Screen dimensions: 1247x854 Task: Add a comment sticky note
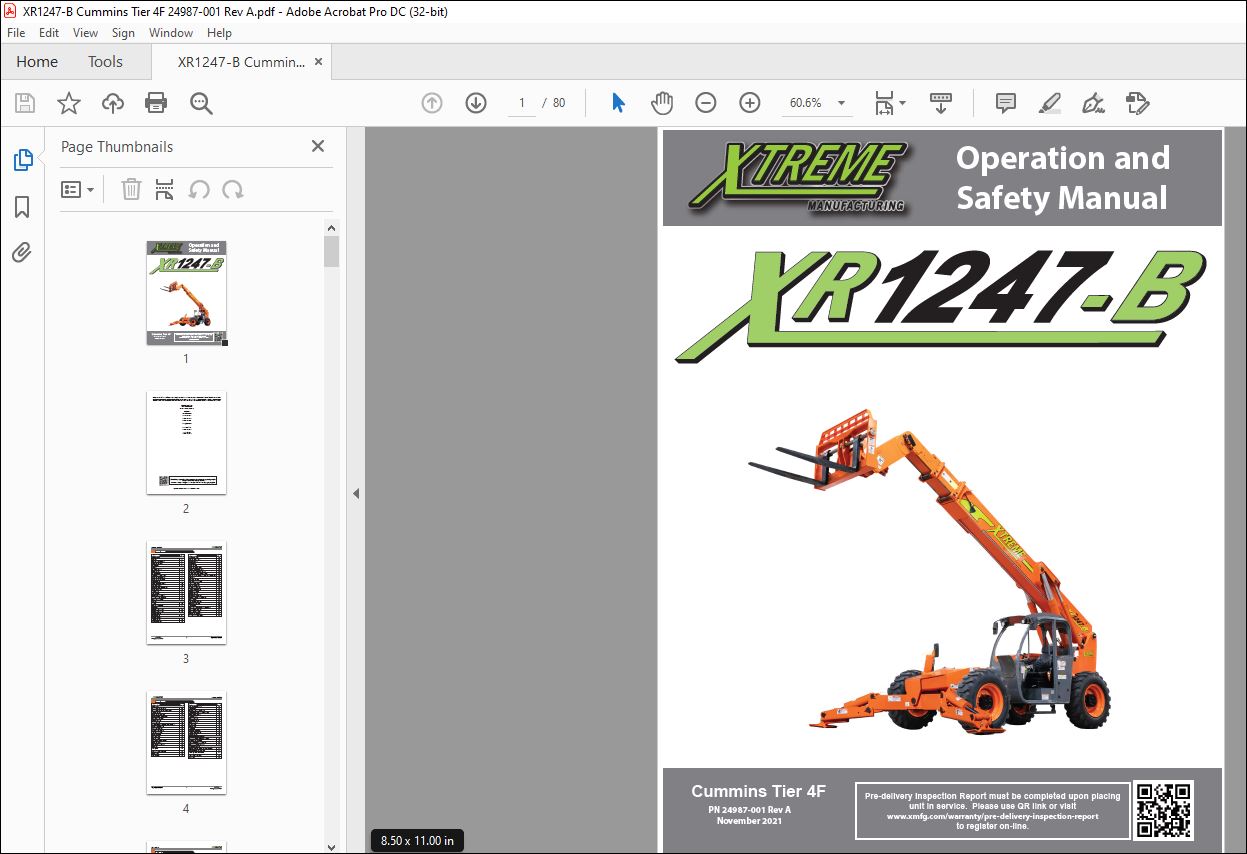(x=1006, y=103)
